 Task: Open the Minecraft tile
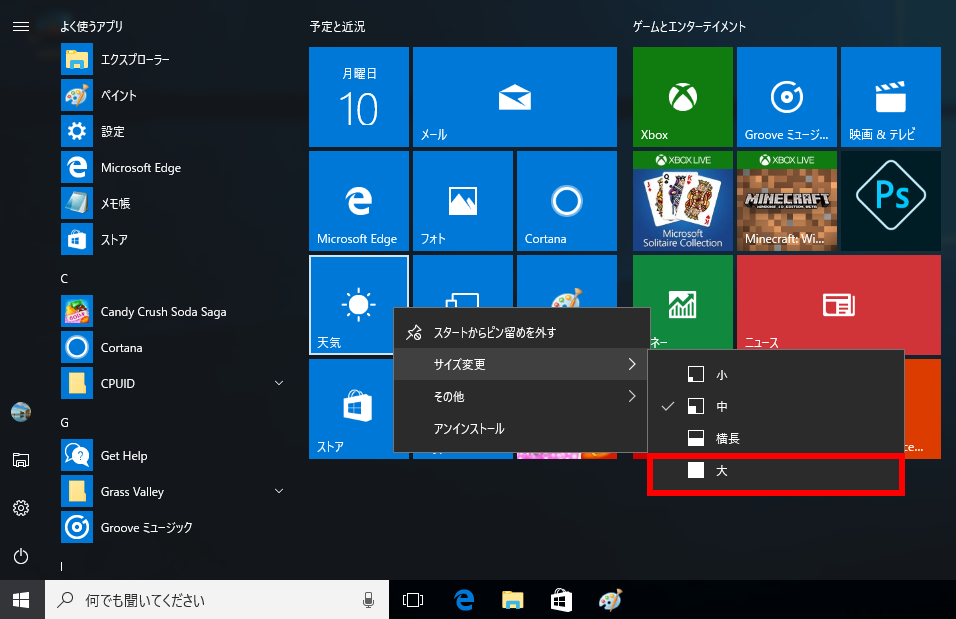[x=787, y=201]
